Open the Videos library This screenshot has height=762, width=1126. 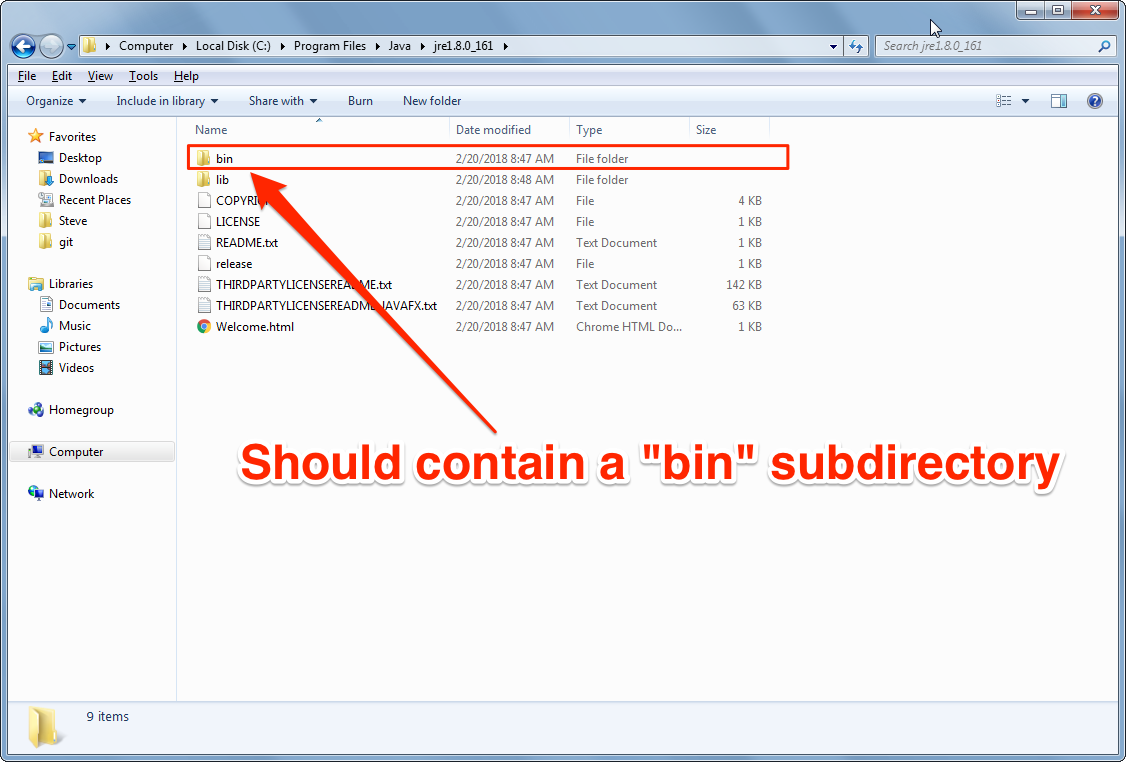76,368
